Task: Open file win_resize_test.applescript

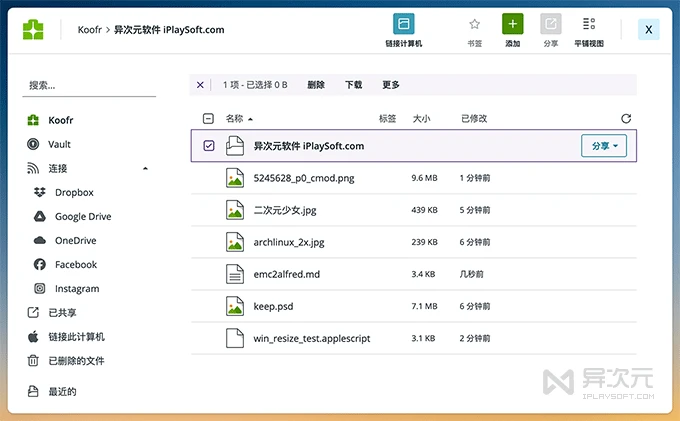Action: 312,338
